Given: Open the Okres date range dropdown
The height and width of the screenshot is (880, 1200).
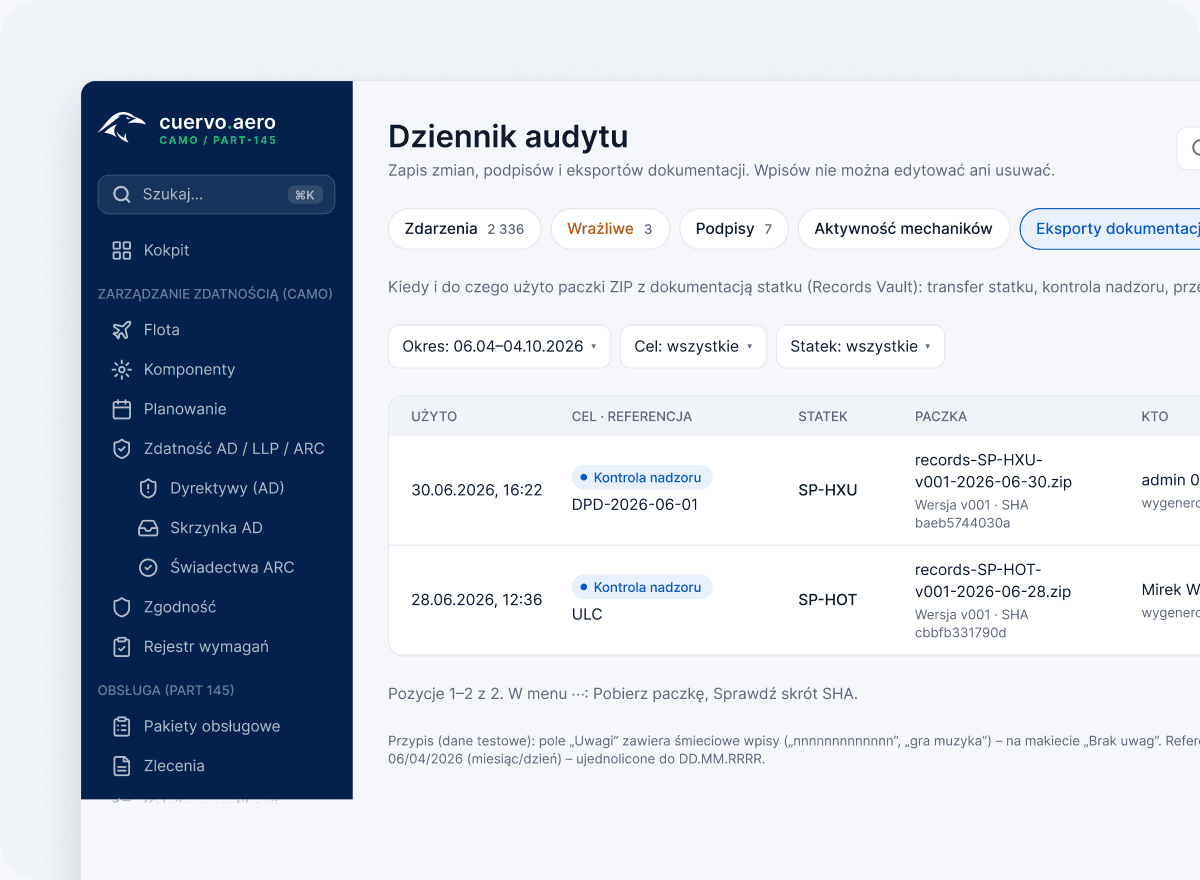Looking at the screenshot, I should (499, 346).
